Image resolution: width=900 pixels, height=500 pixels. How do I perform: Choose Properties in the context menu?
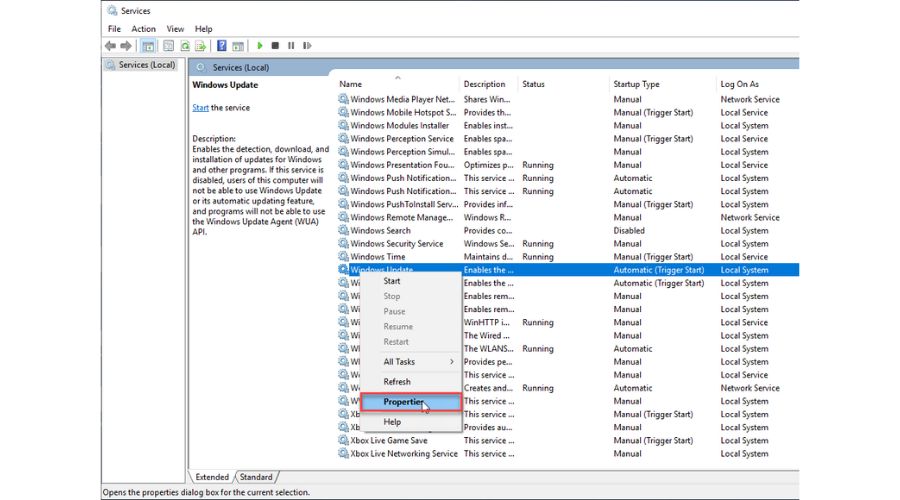404,402
